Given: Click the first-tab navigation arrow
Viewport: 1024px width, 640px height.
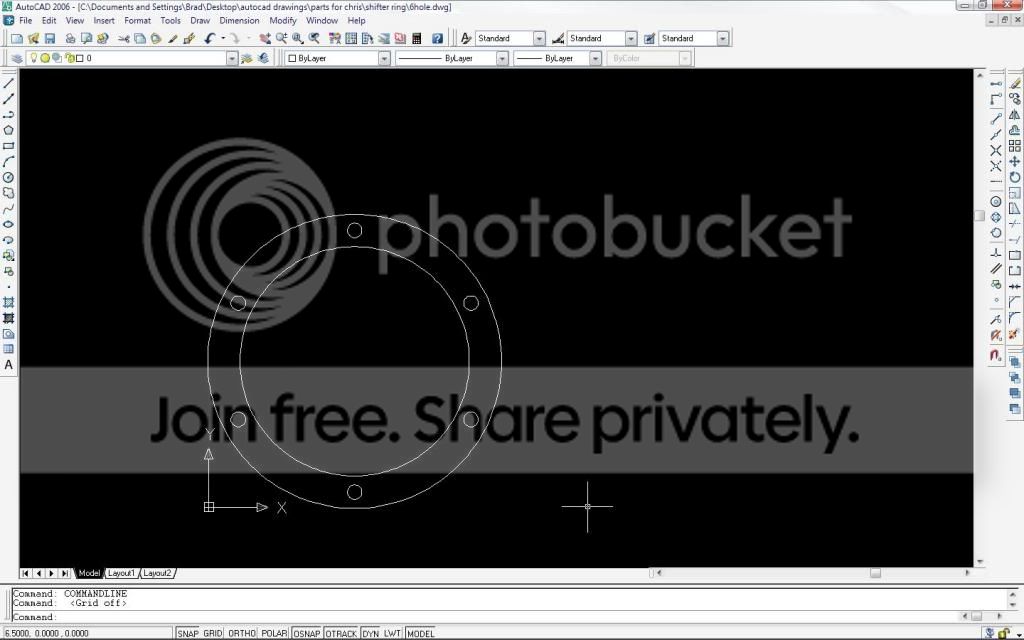Looking at the screenshot, I should [25, 573].
